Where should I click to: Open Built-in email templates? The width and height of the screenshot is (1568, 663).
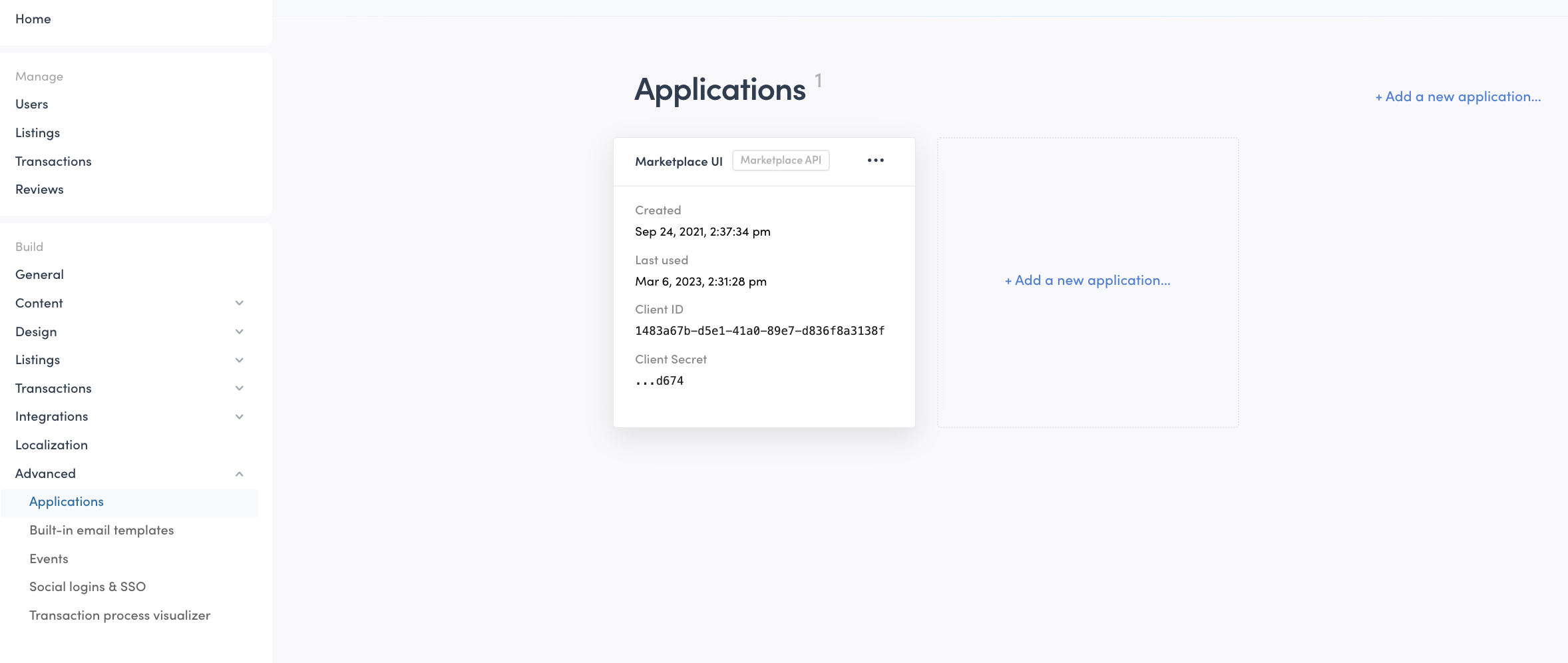[x=101, y=531]
